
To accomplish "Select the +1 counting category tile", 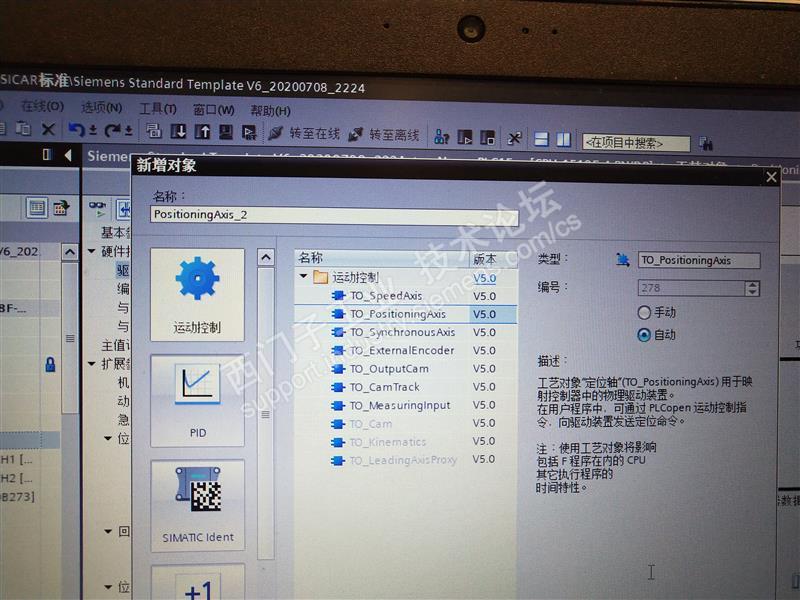I will (x=198, y=582).
